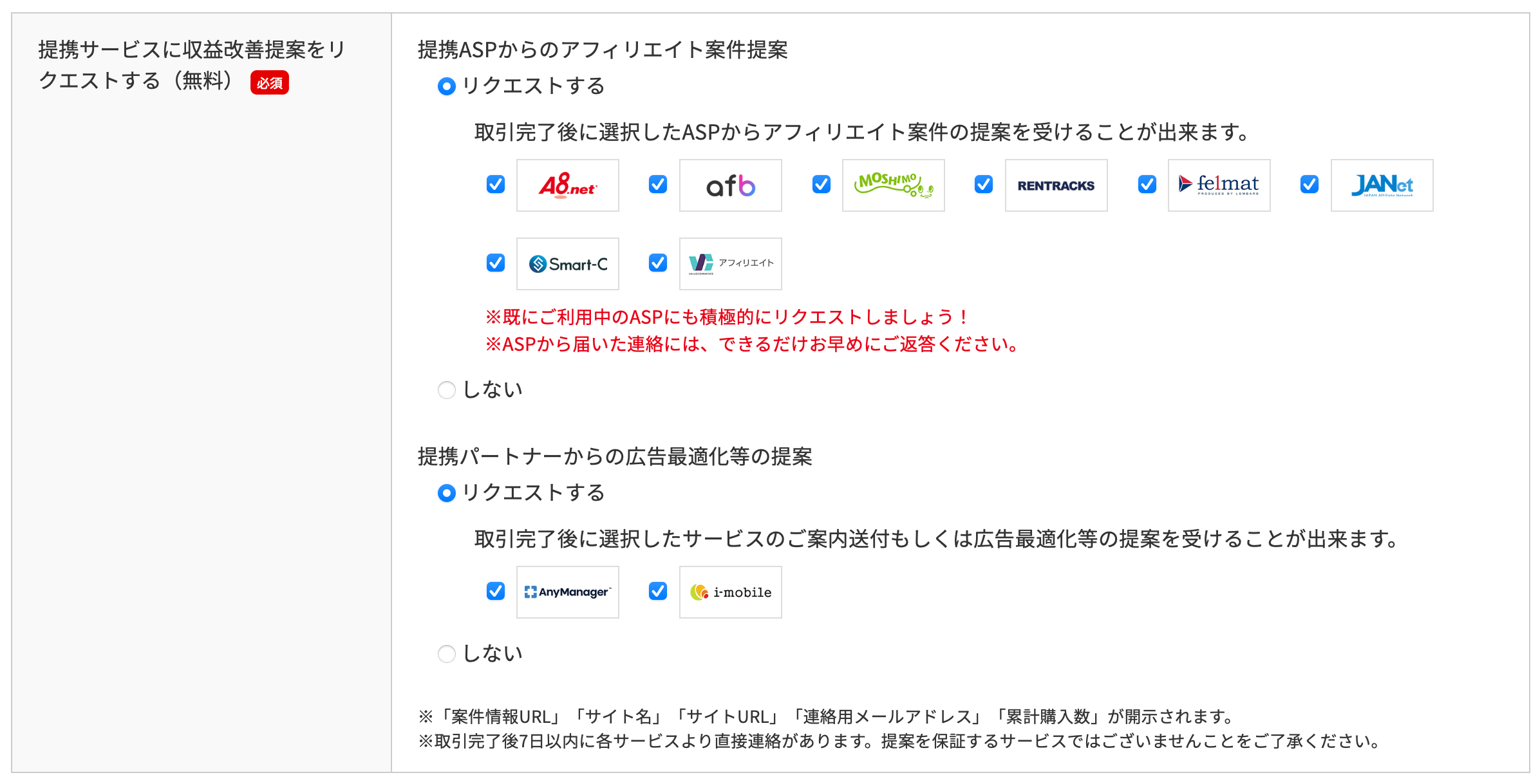This screenshot has width=1540, height=784.
Task: Select しない for partner ad optimization proposals
Action: pyautogui.click(x=447, y=654)
